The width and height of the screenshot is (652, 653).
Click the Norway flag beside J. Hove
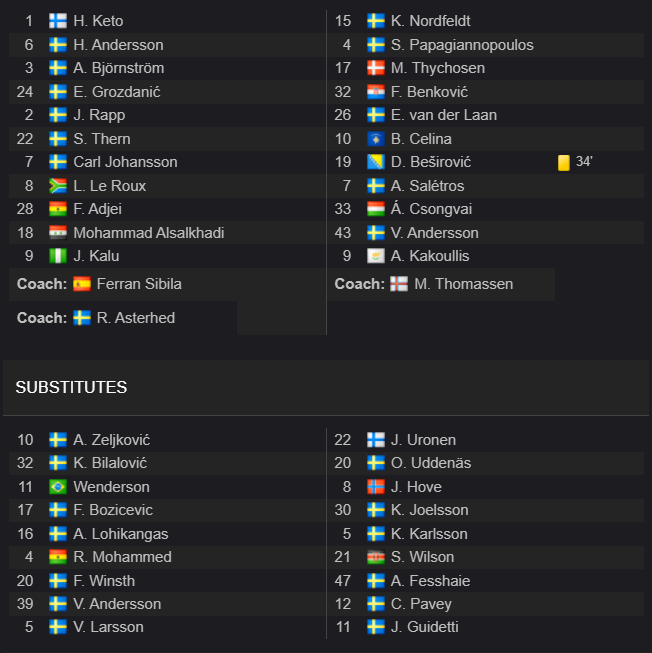point(376,487)
